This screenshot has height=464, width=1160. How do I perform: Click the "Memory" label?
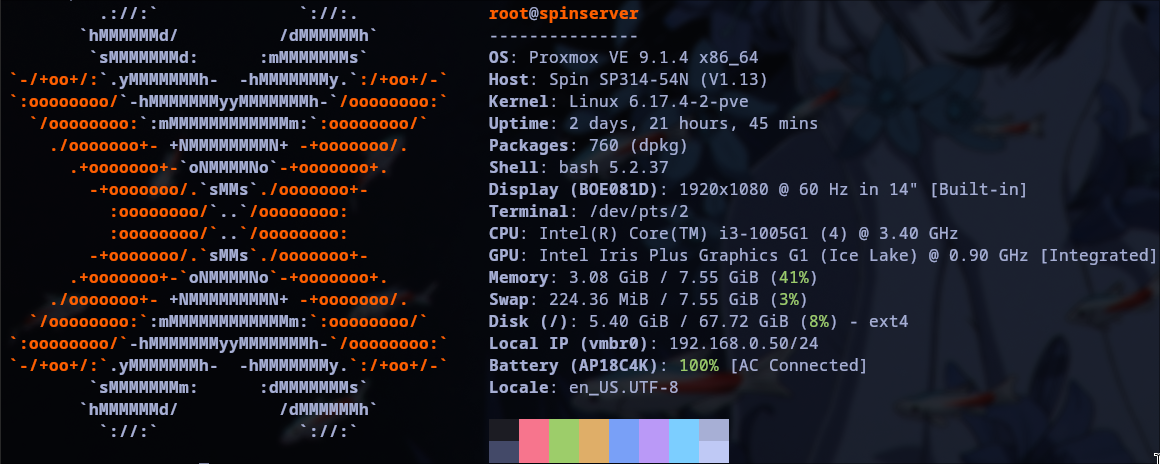[x=519, y=278]
